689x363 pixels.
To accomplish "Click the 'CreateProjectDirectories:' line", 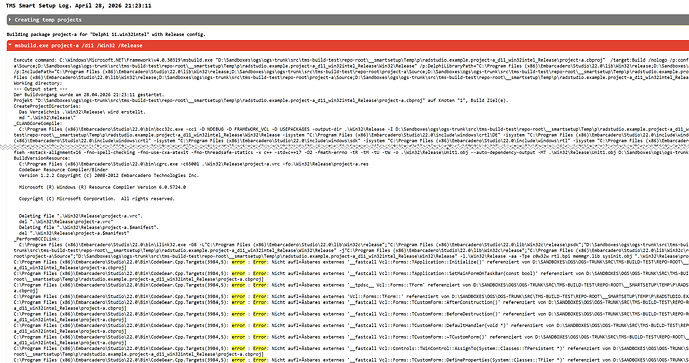I will coord(47,106).
